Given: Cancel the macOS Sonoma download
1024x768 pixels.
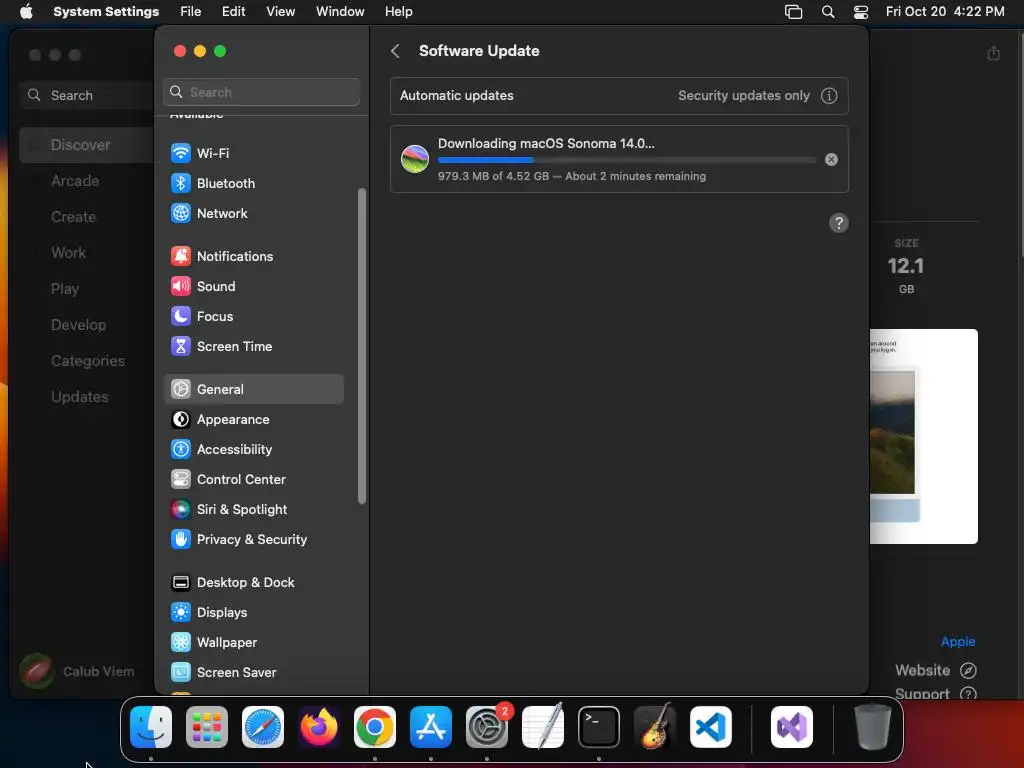Looking at the screenshot, I should 831,159.
